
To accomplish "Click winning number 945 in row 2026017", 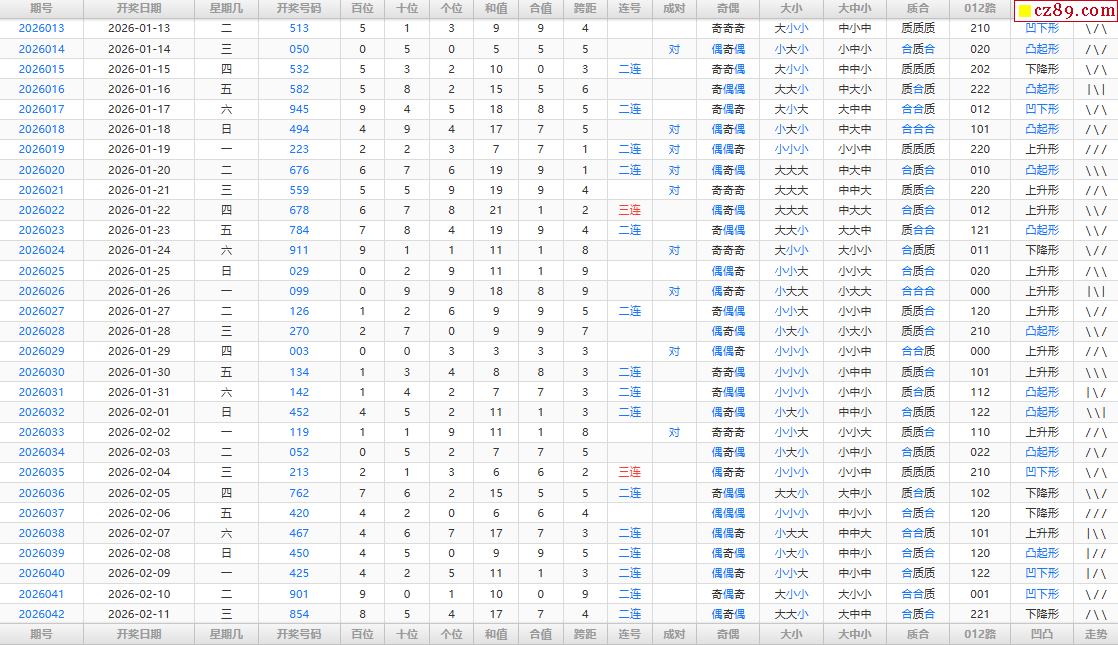I will (x=299, y=109).
